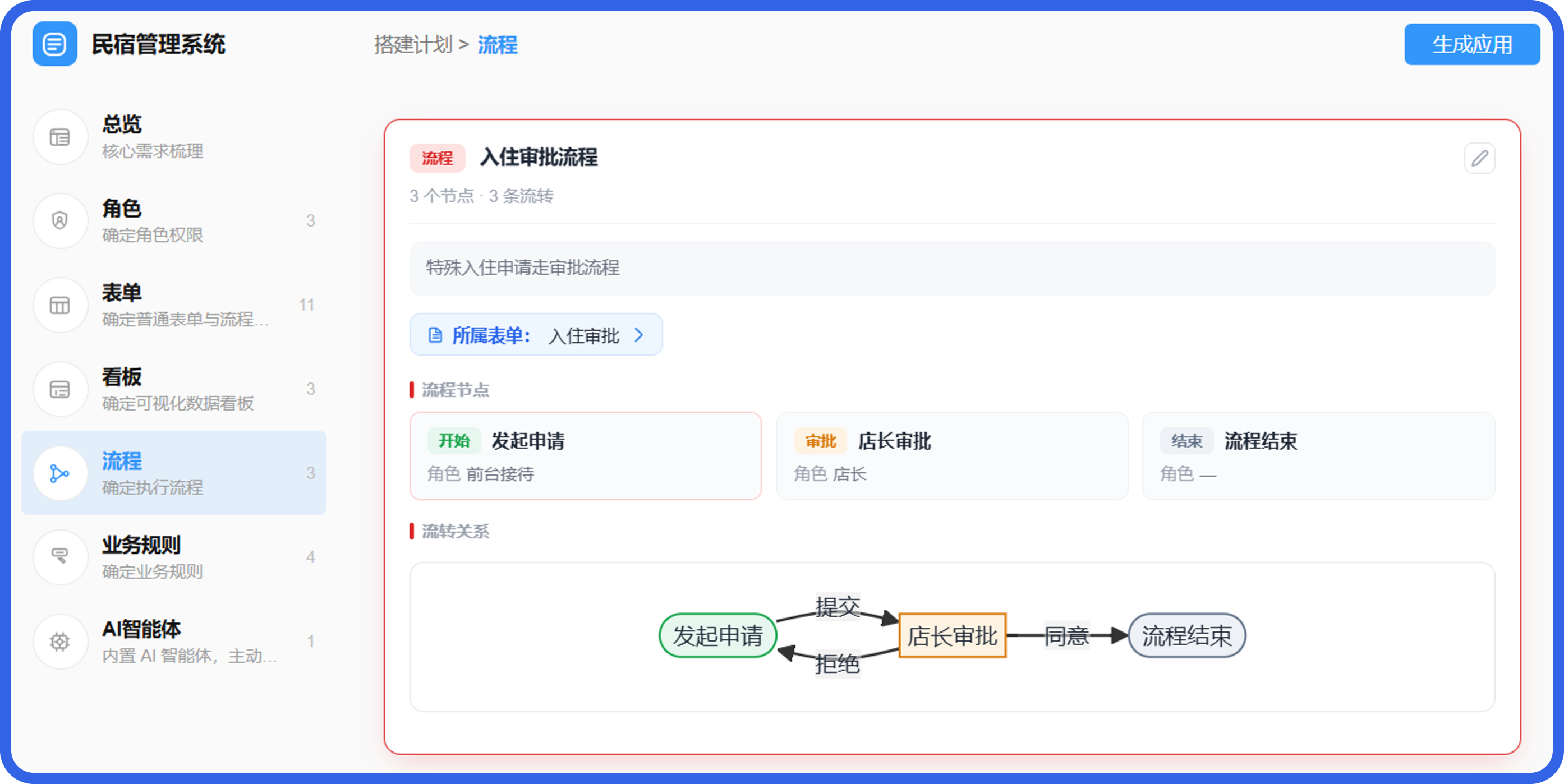Open the 所属表单: 入住审批 link chip
Screen dimensions: 1564x784
[x=536, y=334]
